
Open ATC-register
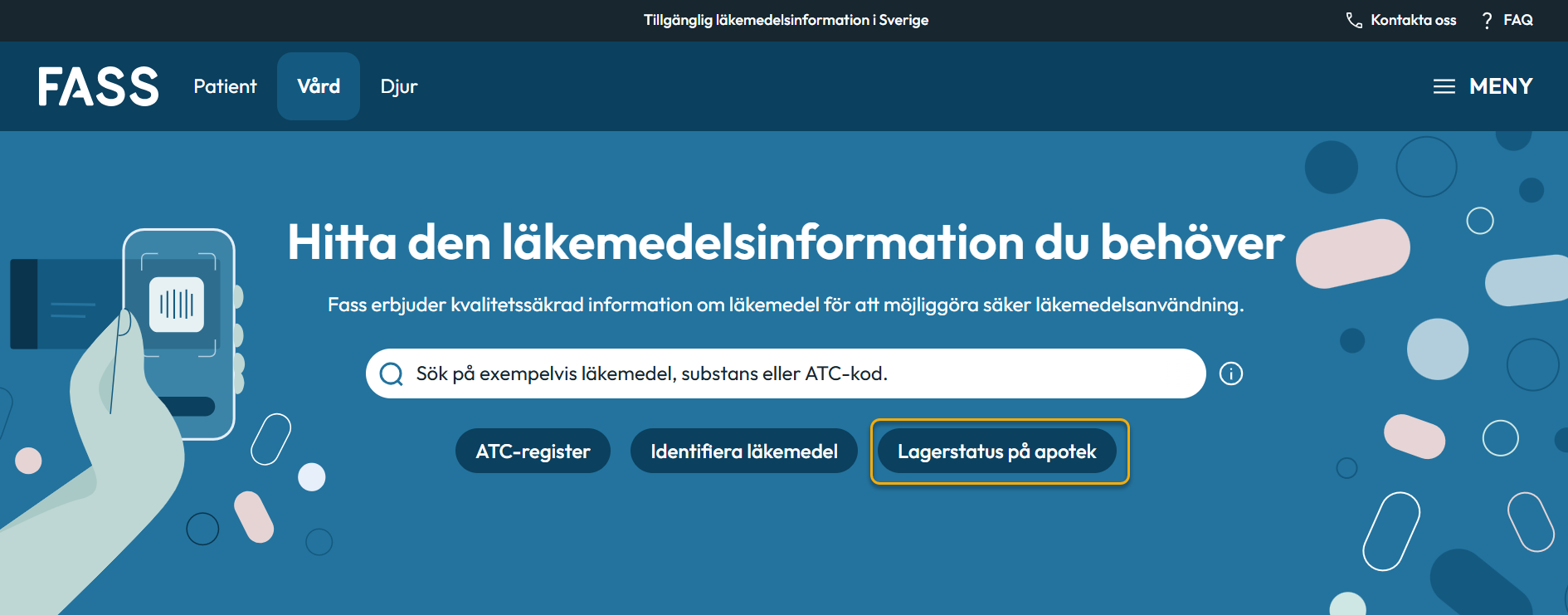tap(533, 451)
